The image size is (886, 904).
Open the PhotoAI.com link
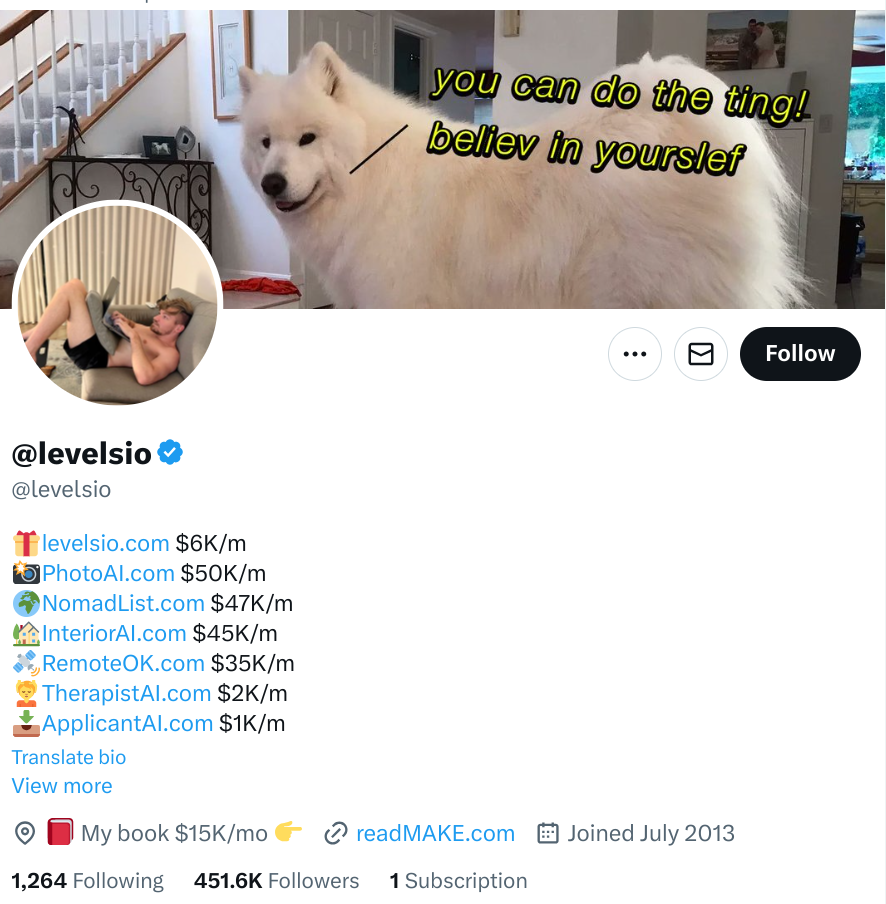pos(108,574)
